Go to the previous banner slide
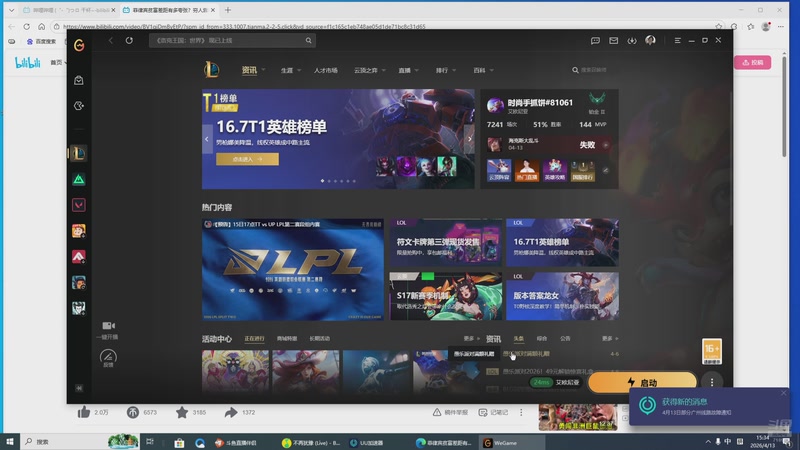The height and width of the screenshot is (450, 800). point(207,139)
